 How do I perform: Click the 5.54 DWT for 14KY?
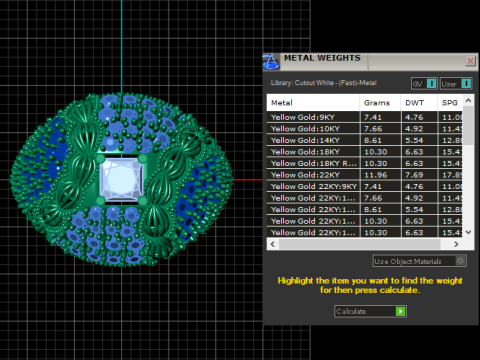[414, 140]
